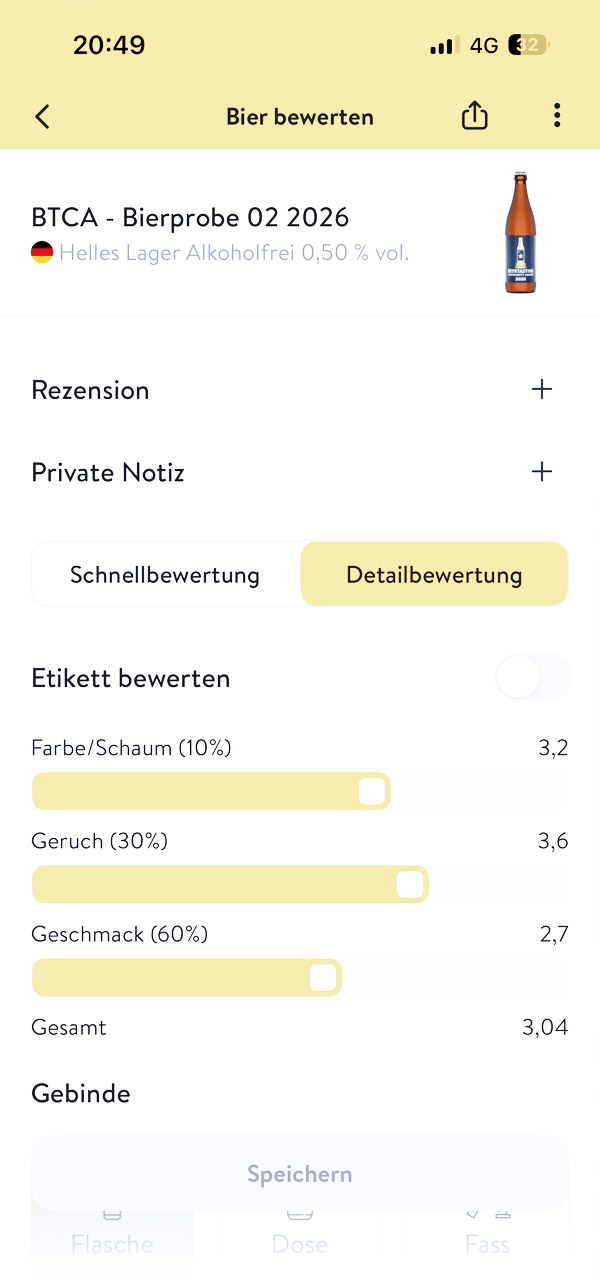This screenshot has height=1278, width=600.
Task: Click the Farbe/Schaum slider handle
Action: (x=372, y=792)
